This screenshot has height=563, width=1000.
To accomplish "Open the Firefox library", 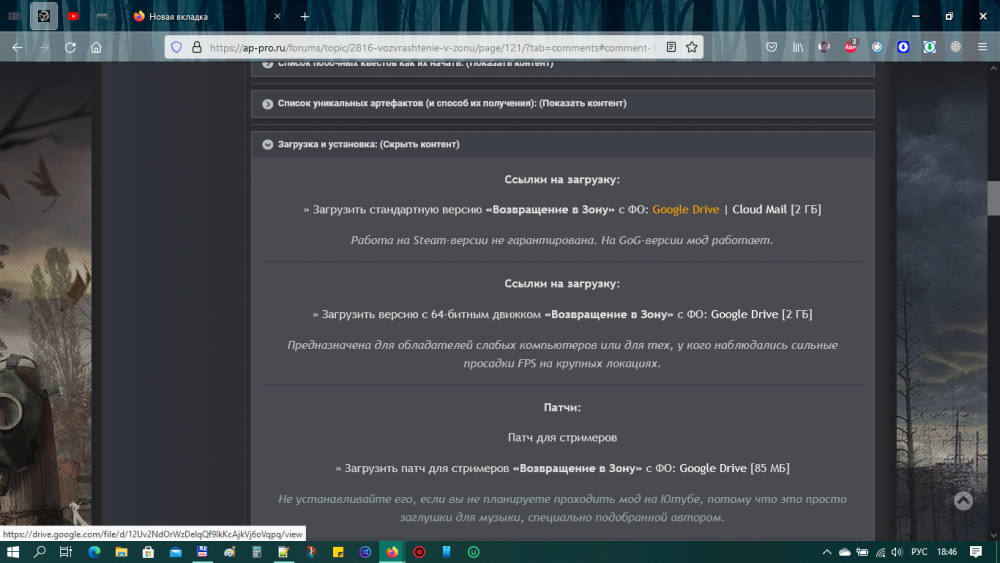I will tap(798, 47).
